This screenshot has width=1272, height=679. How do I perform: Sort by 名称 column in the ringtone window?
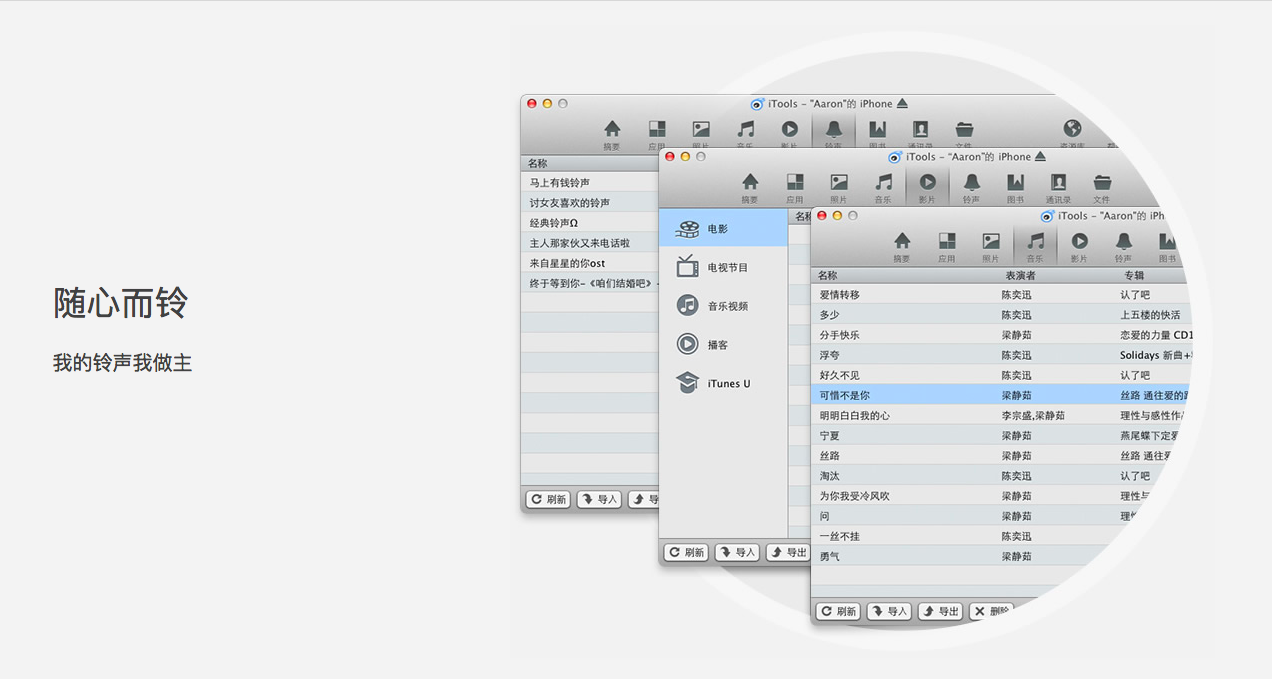[x=538, y=163]
